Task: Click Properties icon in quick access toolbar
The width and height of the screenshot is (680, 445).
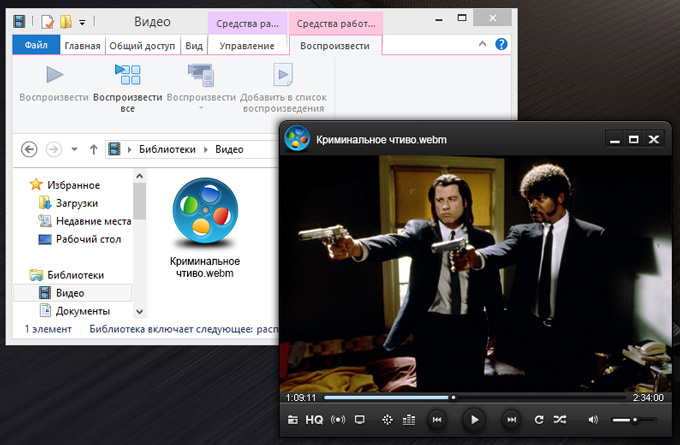Action: [47, 21]
